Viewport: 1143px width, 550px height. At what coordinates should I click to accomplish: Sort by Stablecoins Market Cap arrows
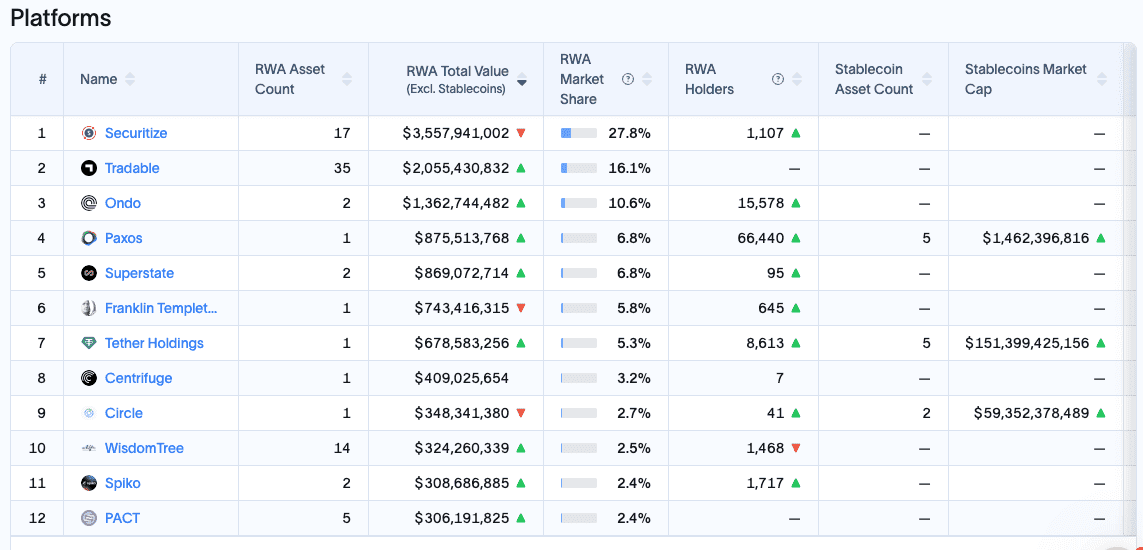pos(1101,79)
